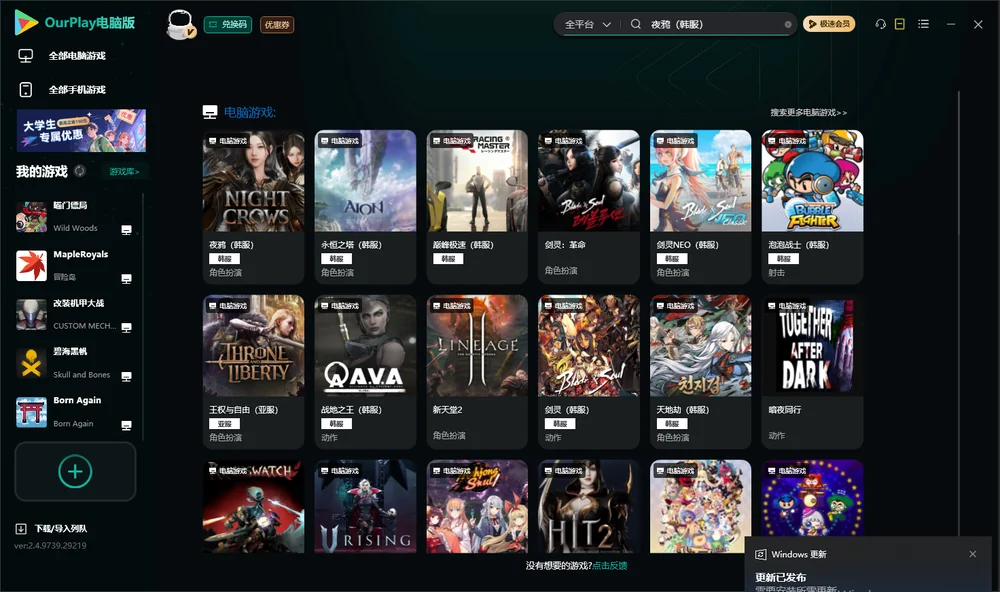
Task: Open 改装机甲大战 in my games list
Action: pyautogui.click(x=75, y=314)
